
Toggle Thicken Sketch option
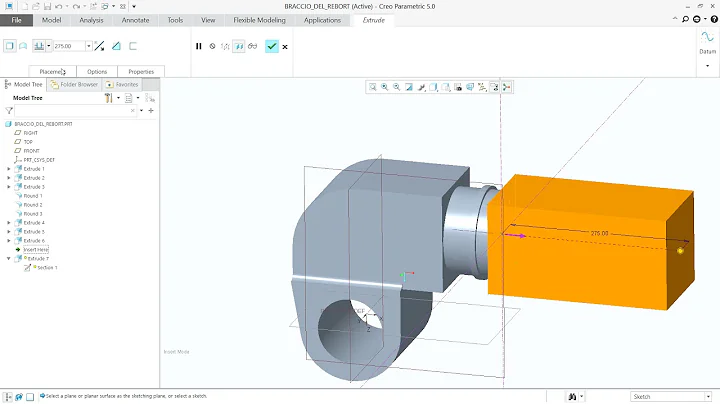[x=133, y=46]
